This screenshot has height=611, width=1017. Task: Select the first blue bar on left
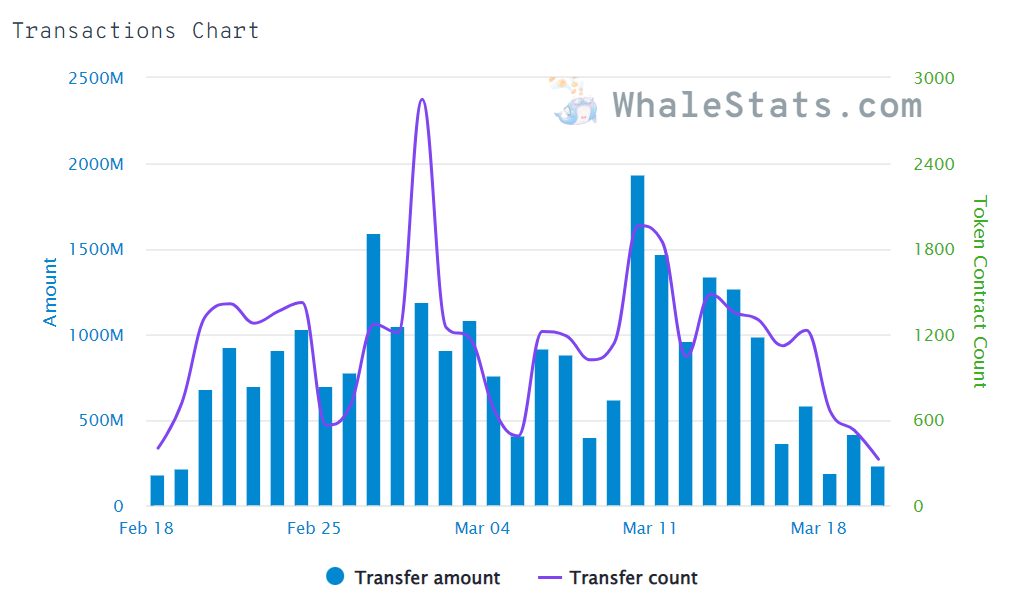click(x=157, y=490)
